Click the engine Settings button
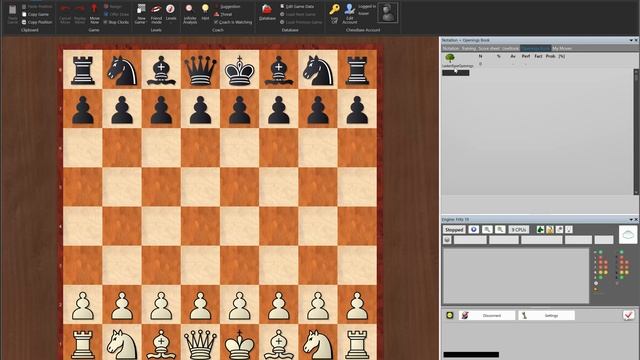 click(x=547, y=315)
